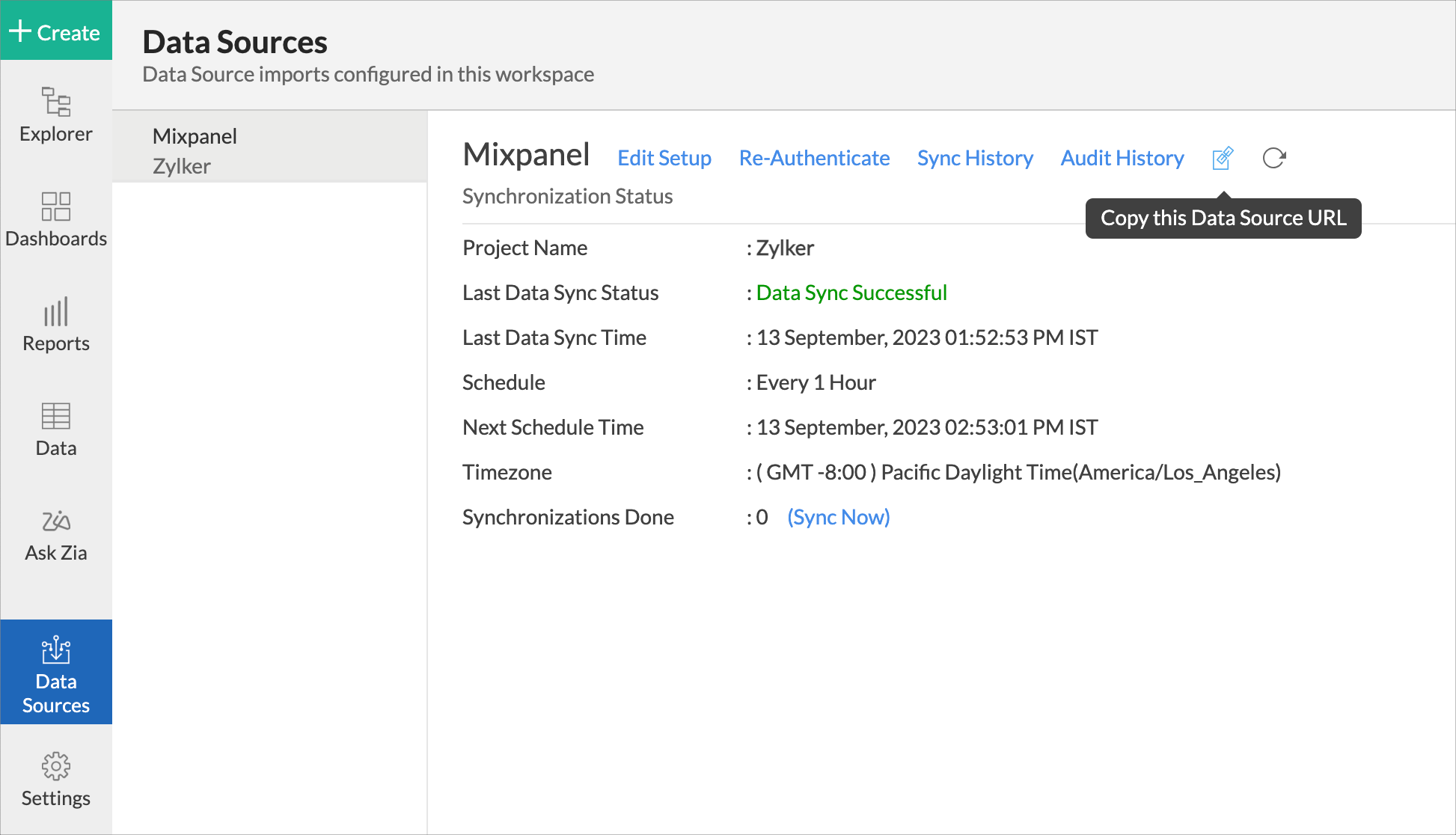Click the 02:53:01 PM next schedule time value
This screenshot has width=1456, height=835.
[927, 427]
